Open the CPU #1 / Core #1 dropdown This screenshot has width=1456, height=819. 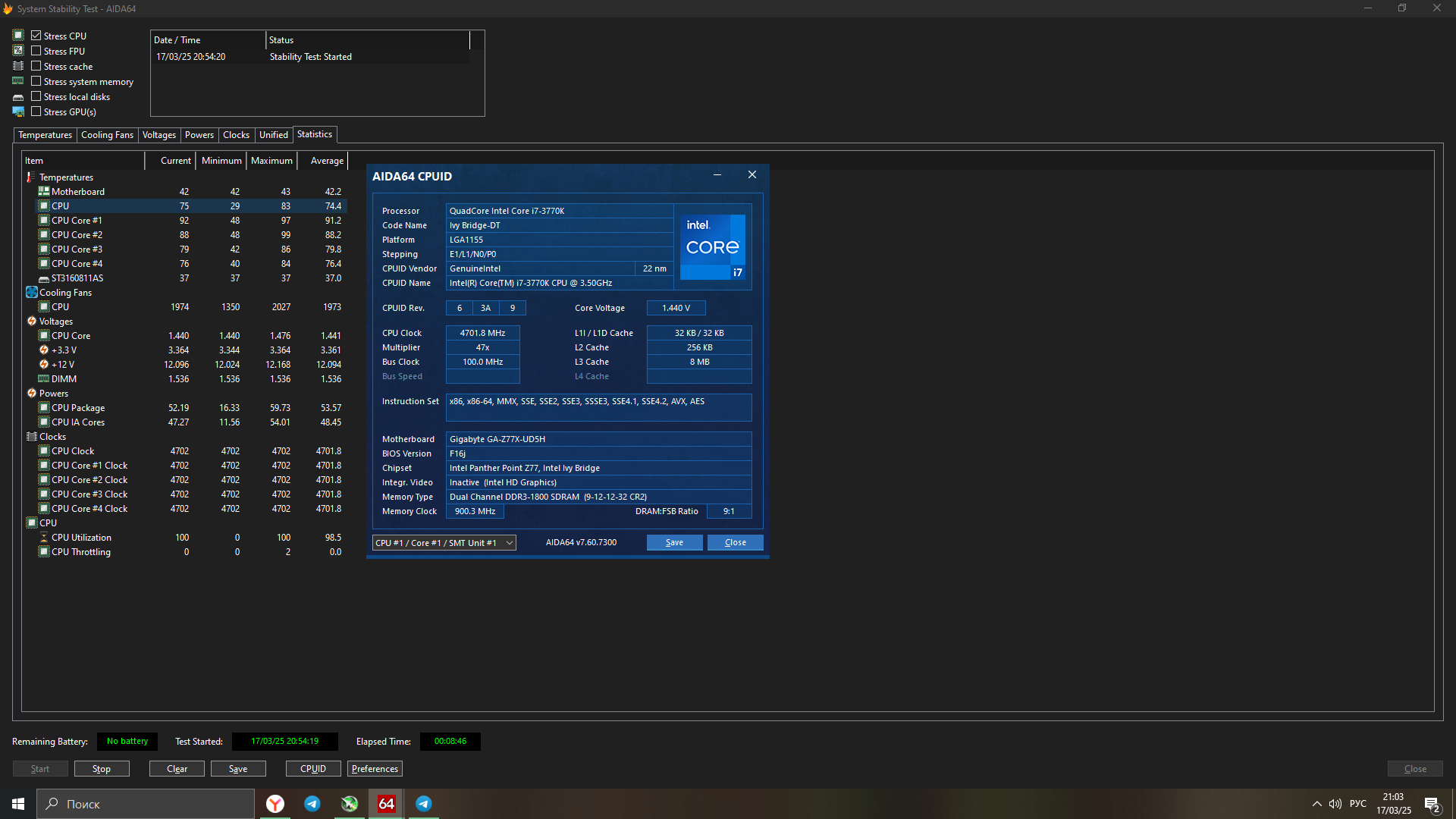coord(444,543)
